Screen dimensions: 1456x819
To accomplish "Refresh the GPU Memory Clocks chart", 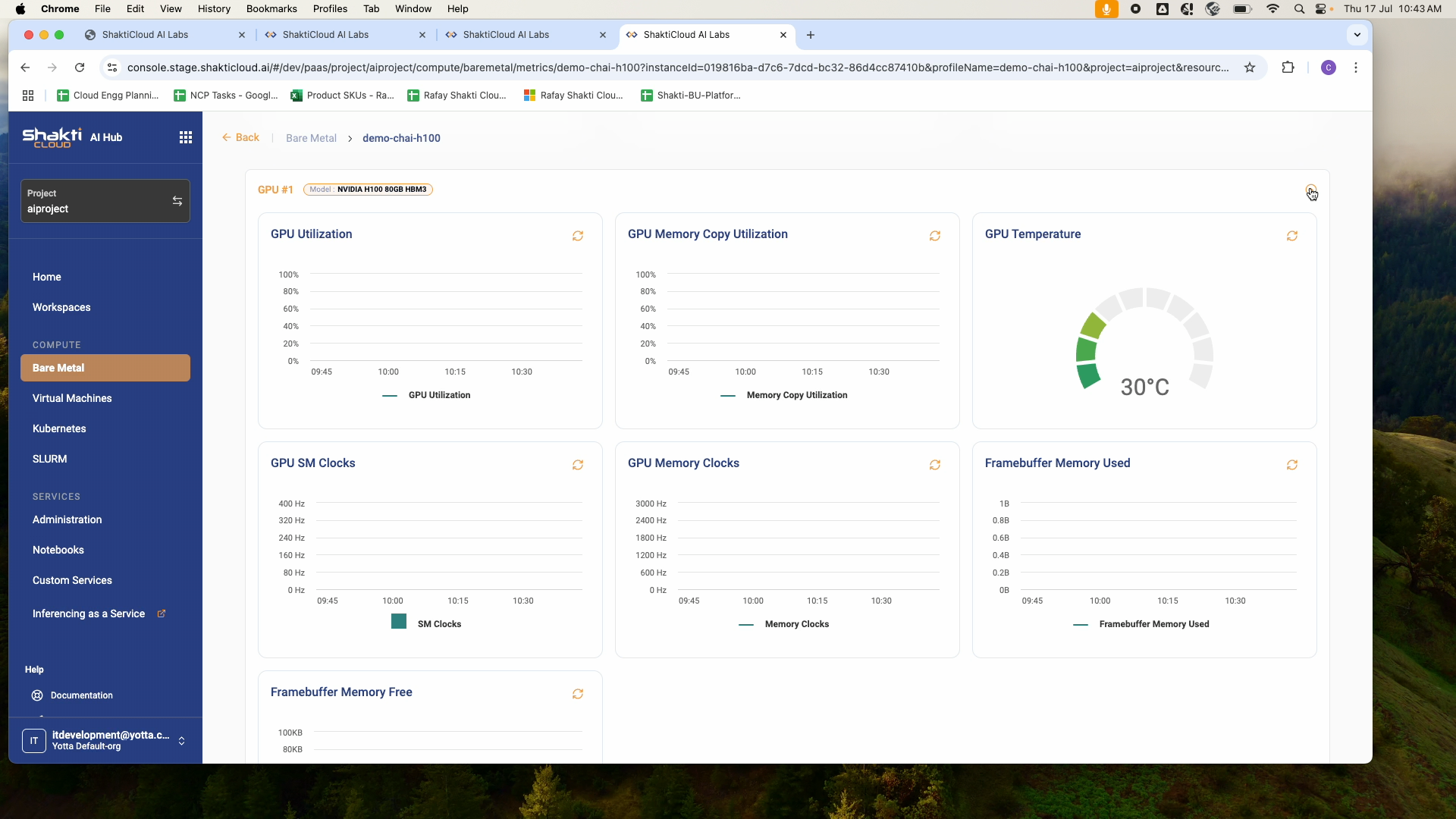I will (x=935, y=465).
